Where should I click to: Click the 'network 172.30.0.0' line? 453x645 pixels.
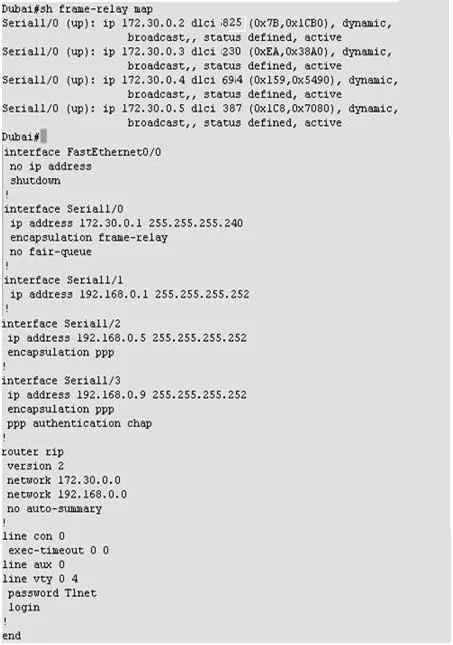64,480
